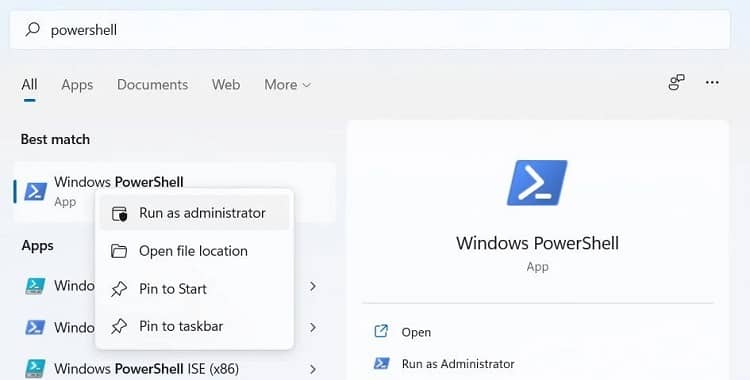Click the large Windows PowerShell logo
The width and height of the screenshot is (750, 380).
pos(537,183)
